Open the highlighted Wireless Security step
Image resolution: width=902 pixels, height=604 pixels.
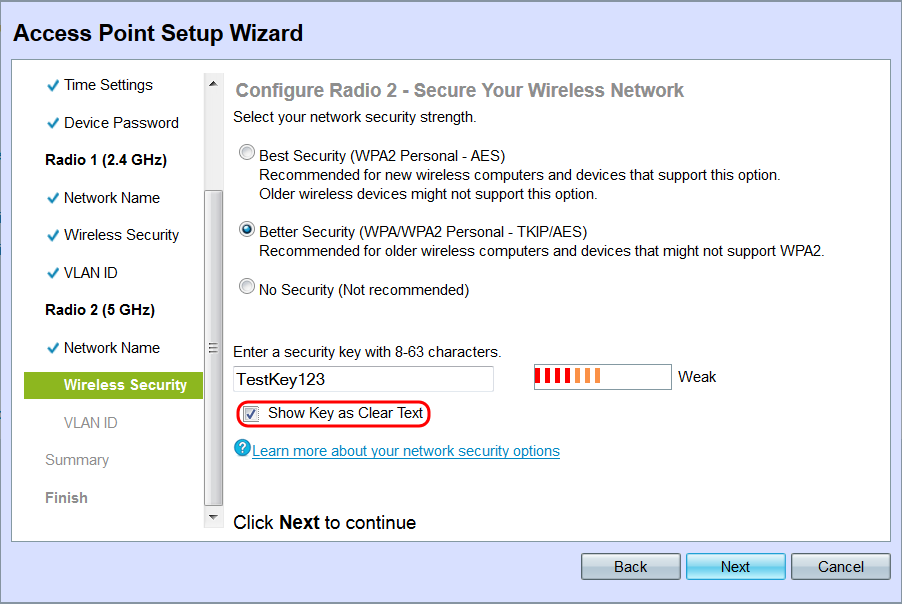coord(125,385)
